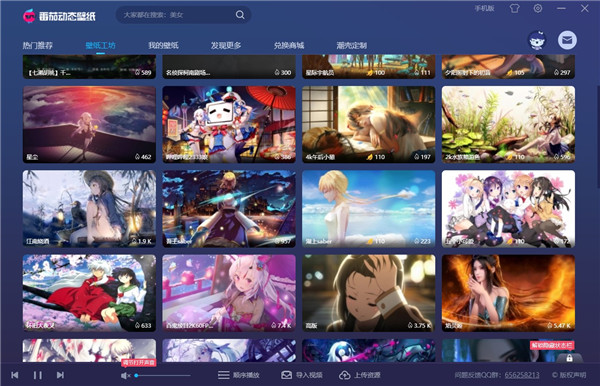Skip to the previous wallpaper
Screen dimensions: 600x386
pos(15,375)
